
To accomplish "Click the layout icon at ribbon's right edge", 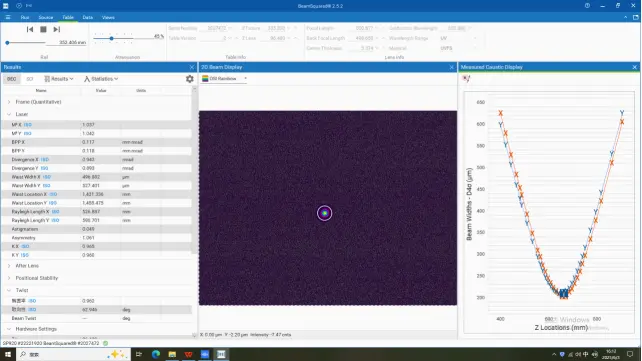I will click(635, 17).
